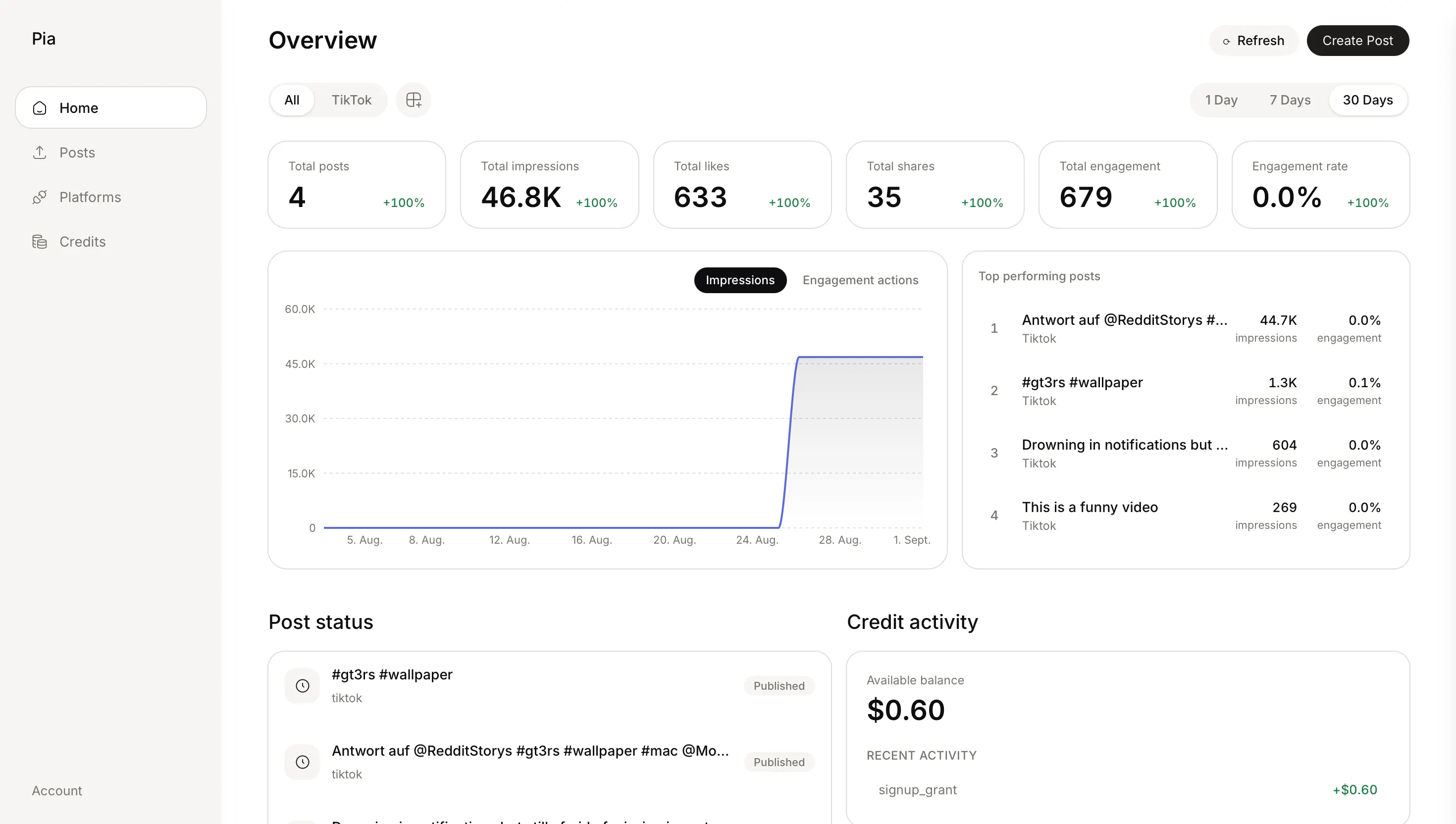
Task: Open the Total impressions card
Action: click(x=549, y=185)
